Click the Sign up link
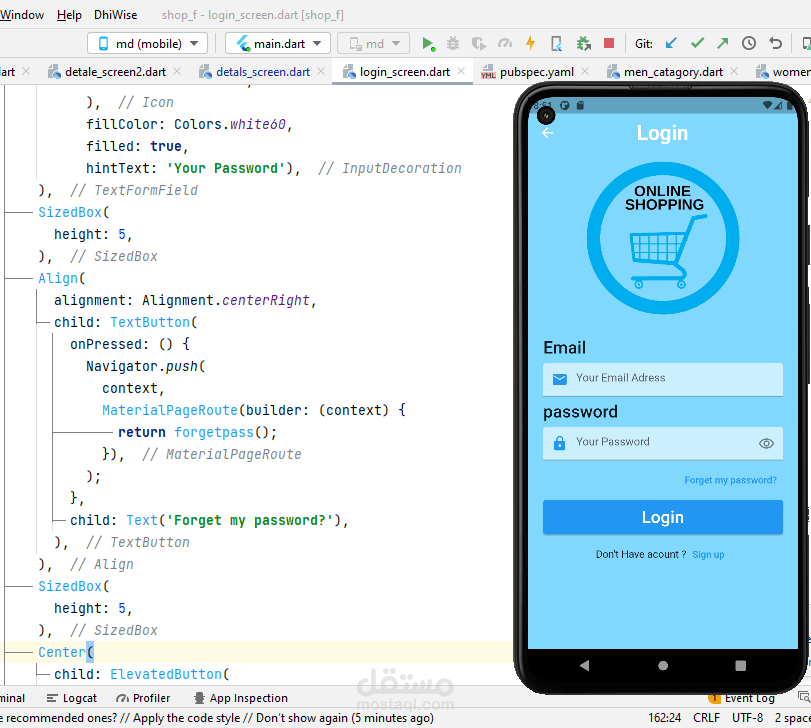811x728 pixels. click(708, 555)
